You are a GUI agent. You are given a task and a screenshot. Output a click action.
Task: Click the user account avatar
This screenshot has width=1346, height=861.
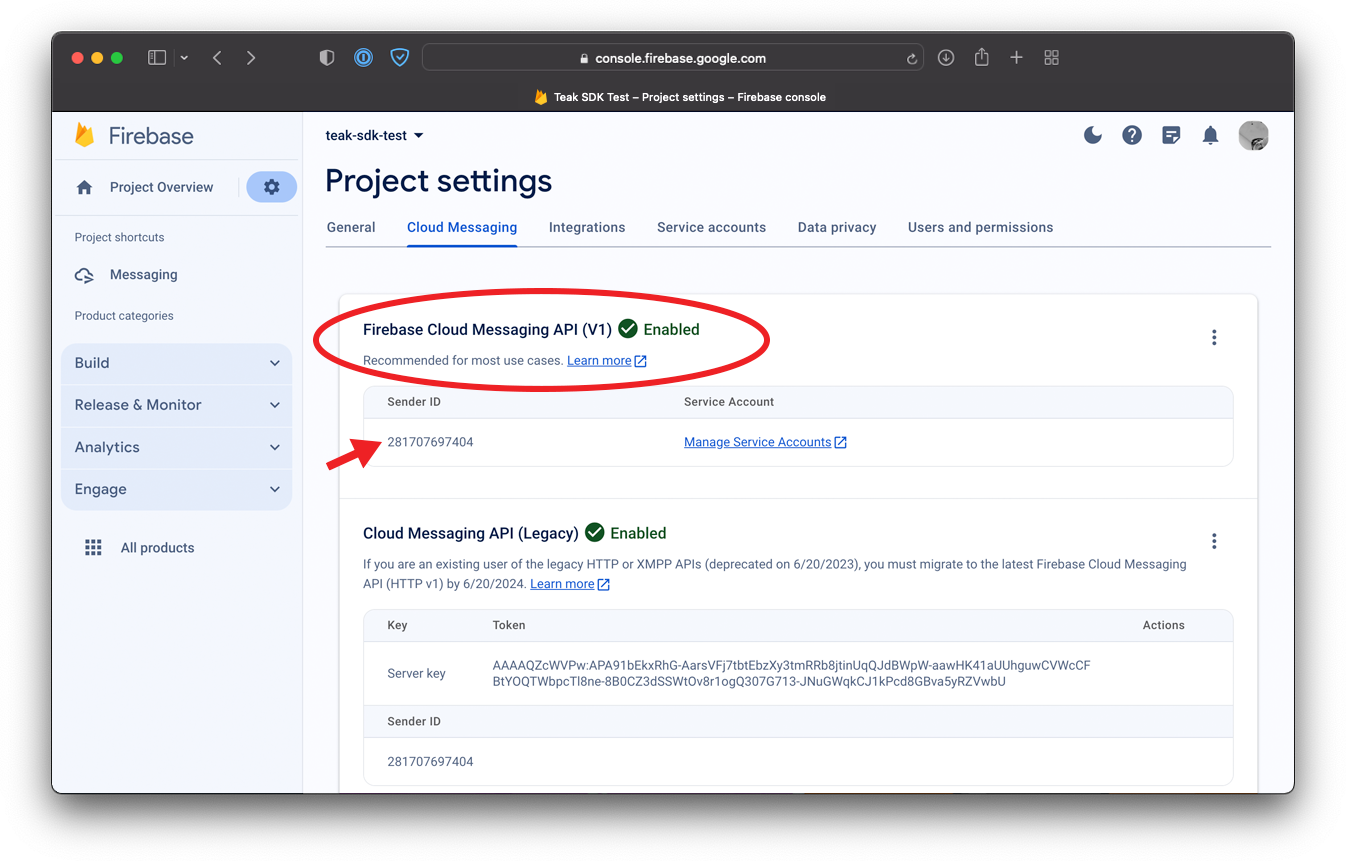click(x=1253, y=135)
